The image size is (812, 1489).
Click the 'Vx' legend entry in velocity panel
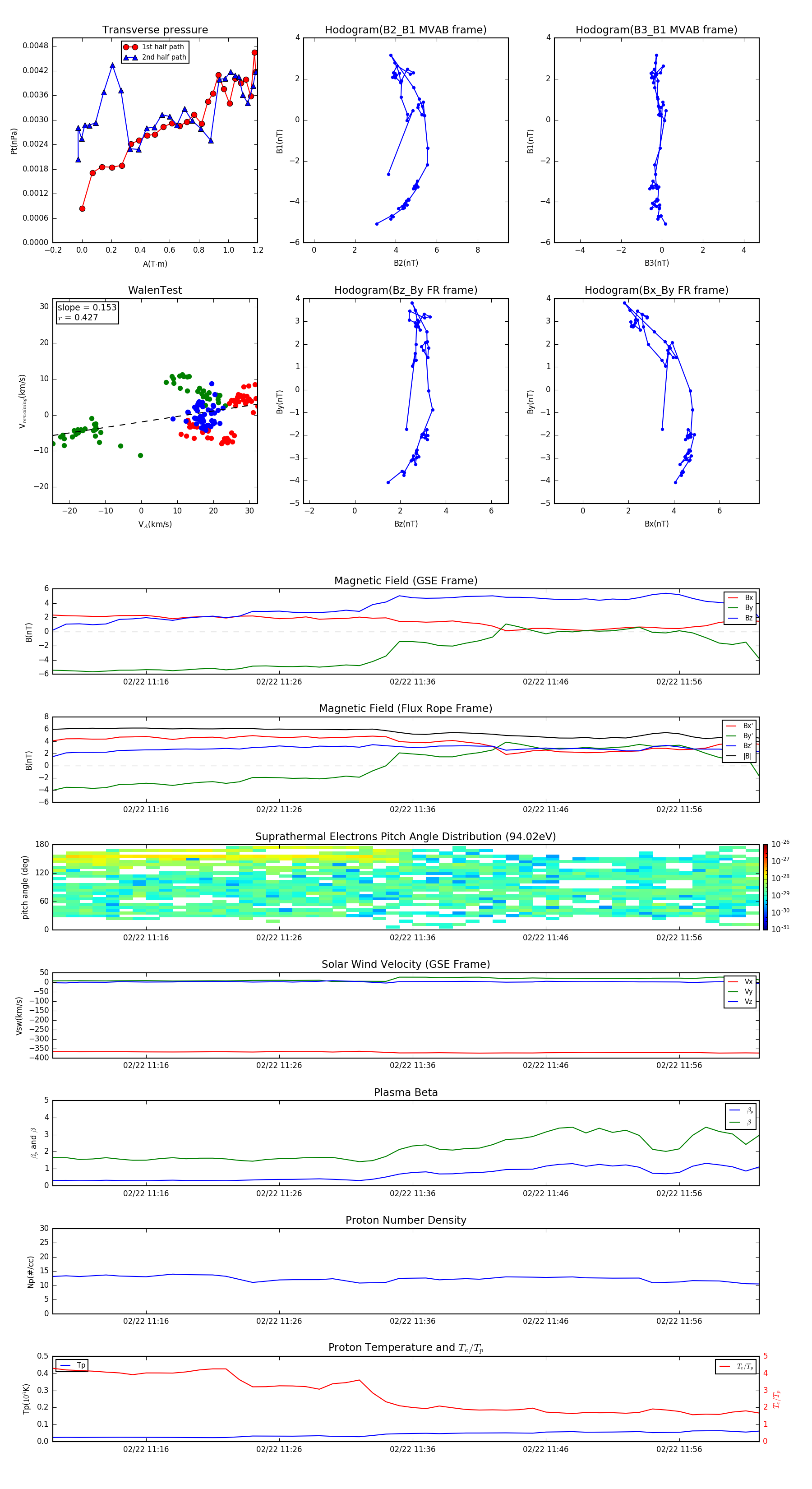click(740, 982)
